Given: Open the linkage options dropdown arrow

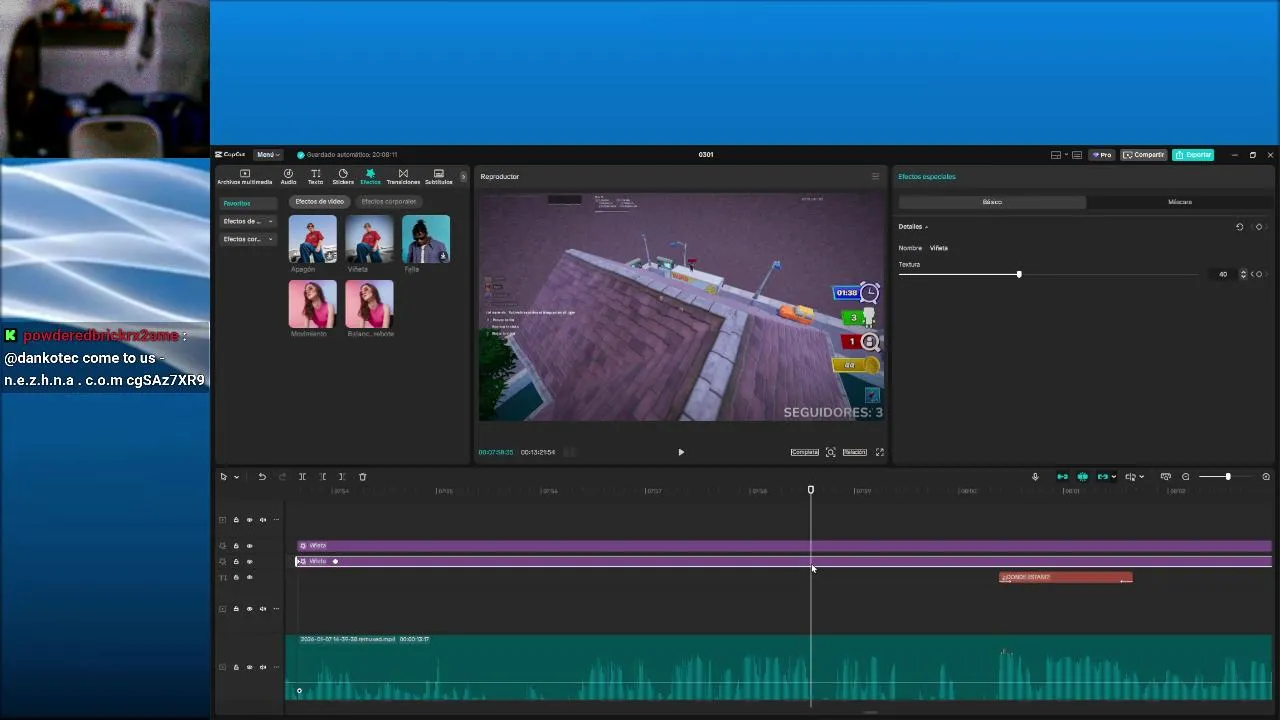Looking at the screenshot, I should pyautogui.click(x=1114, y=477).
